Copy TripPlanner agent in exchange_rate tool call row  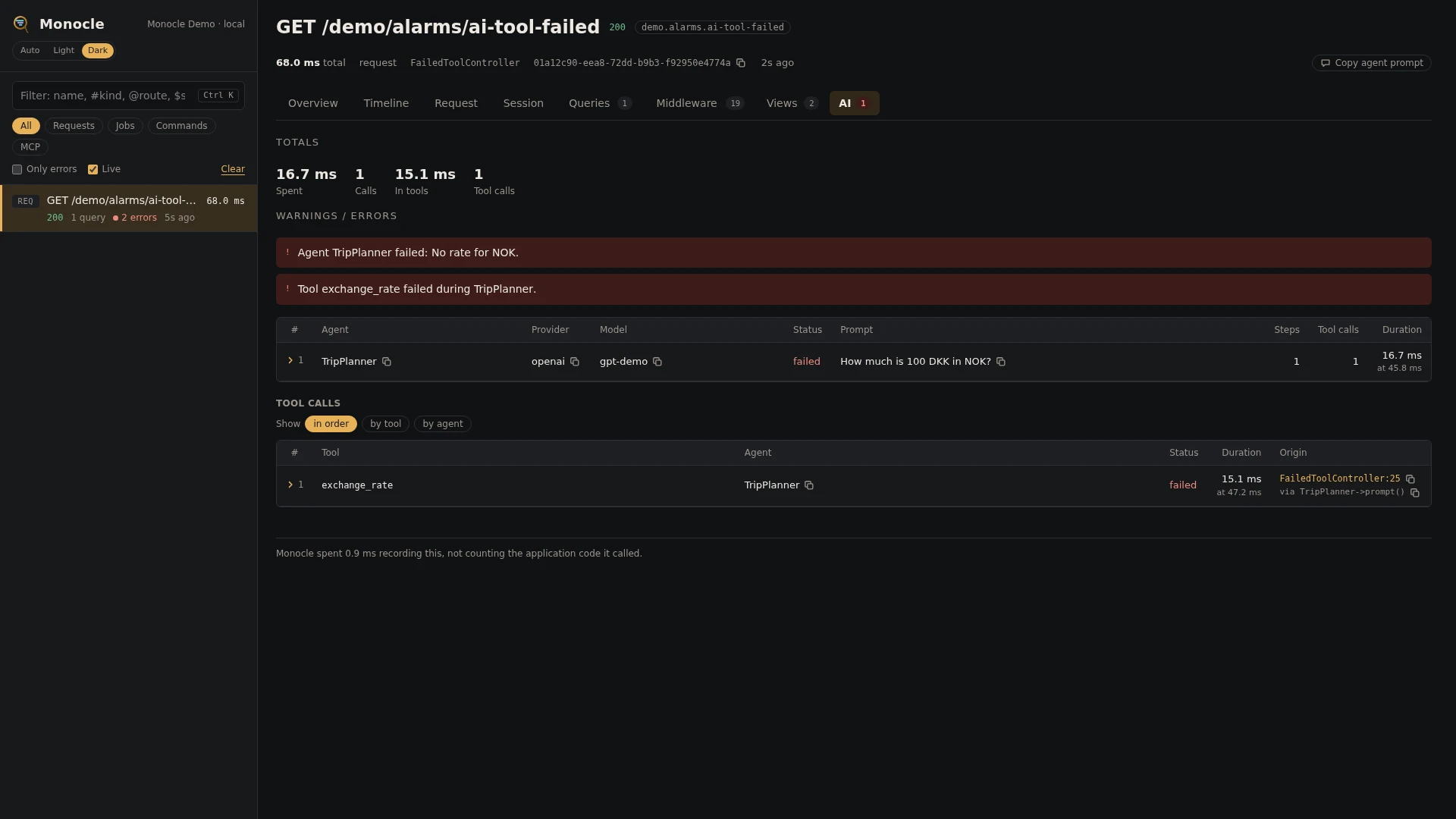(x=809, y=485)
